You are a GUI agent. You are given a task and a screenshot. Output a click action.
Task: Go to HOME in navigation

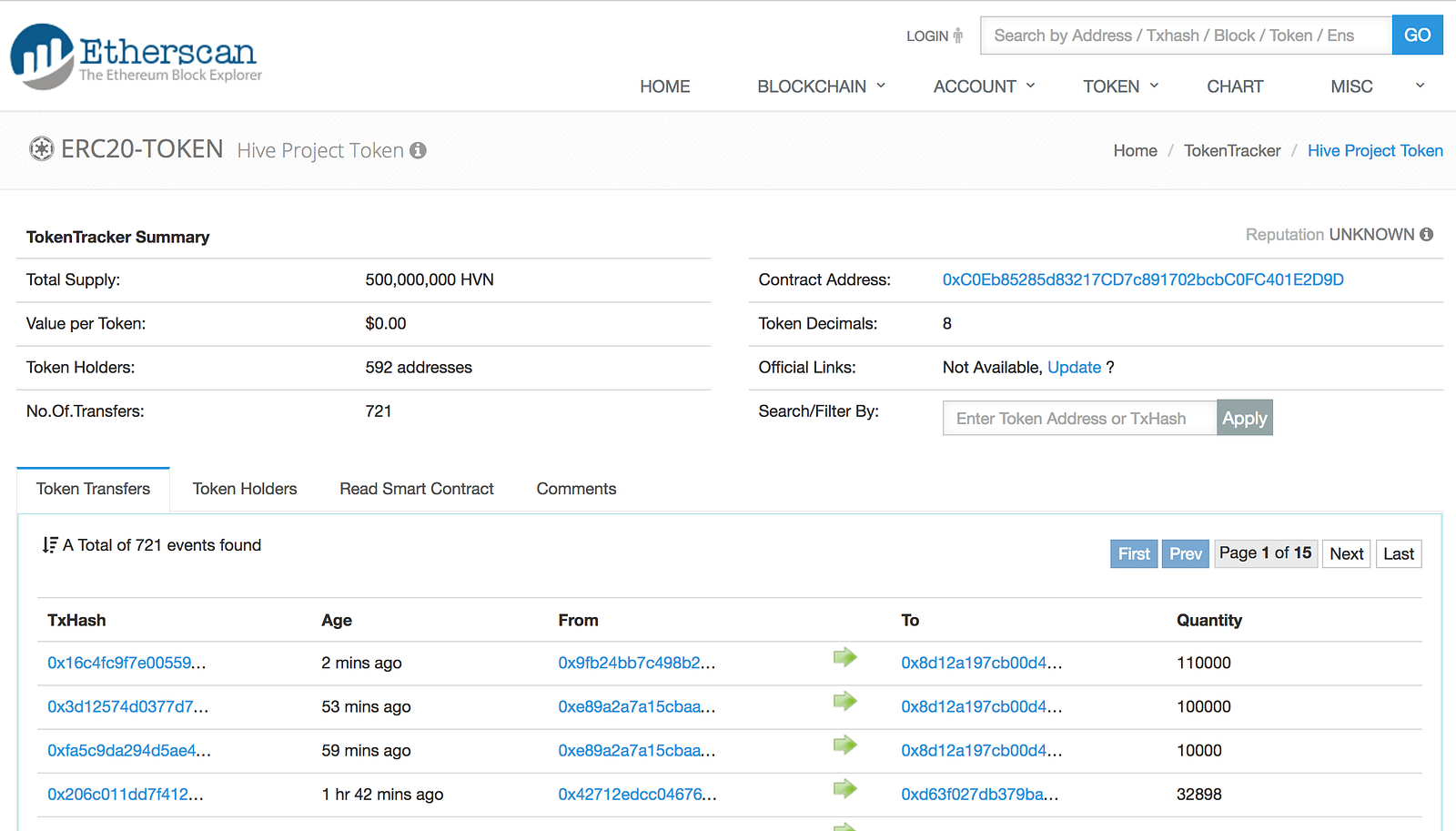(x=665, y=86)
